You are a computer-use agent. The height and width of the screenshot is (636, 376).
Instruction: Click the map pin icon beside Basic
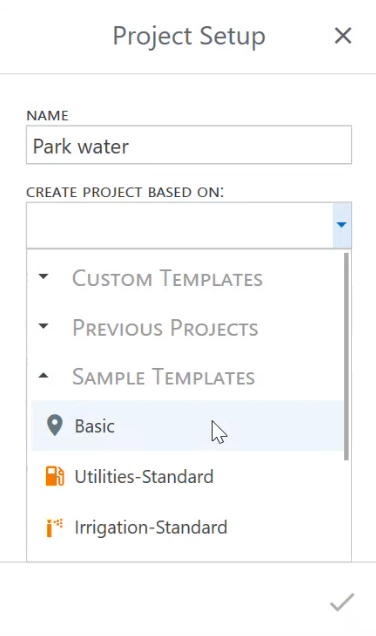(x=54, y=425)
